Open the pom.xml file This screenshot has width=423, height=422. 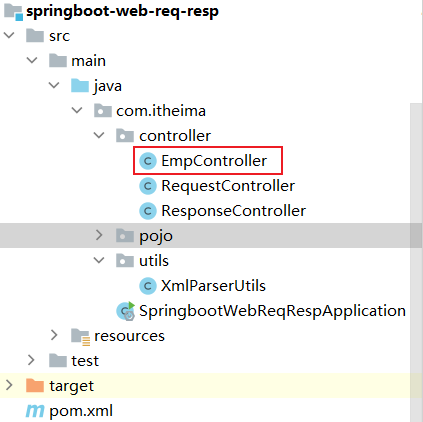pos(81,411)
